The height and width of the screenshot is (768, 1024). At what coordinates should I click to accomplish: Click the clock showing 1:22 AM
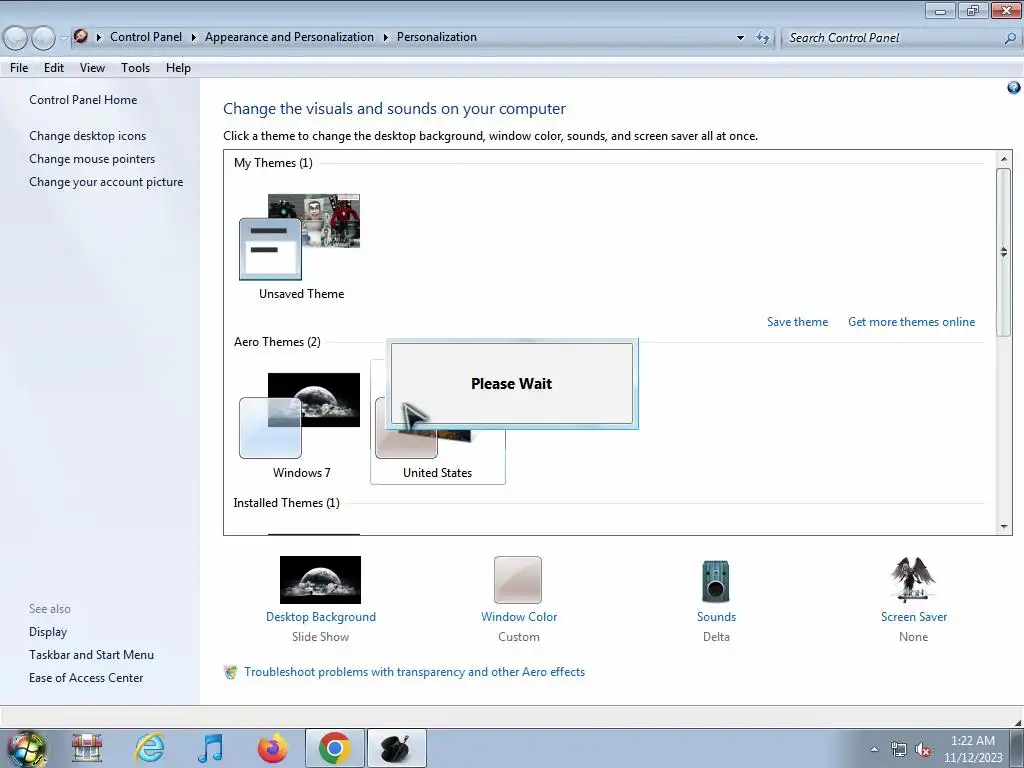coord(972,741)
